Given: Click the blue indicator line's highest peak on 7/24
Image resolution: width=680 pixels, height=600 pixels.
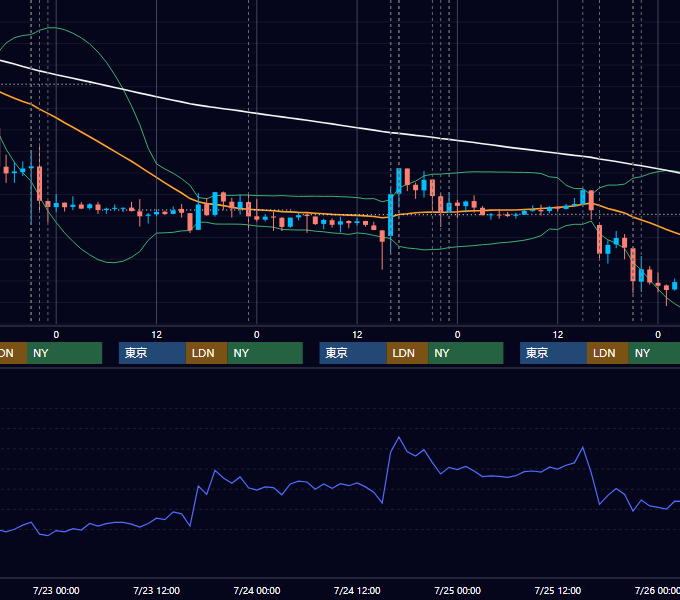Looking at the screenshot, I should coord(399,437).
